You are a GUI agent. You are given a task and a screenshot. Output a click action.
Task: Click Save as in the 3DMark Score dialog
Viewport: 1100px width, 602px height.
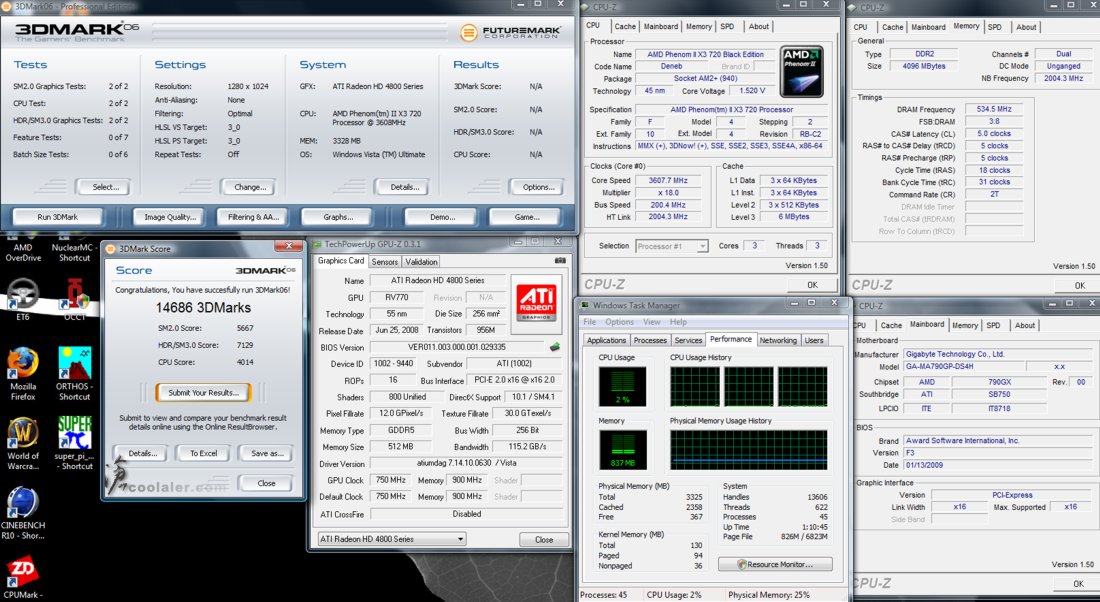(x=267, y=453)
